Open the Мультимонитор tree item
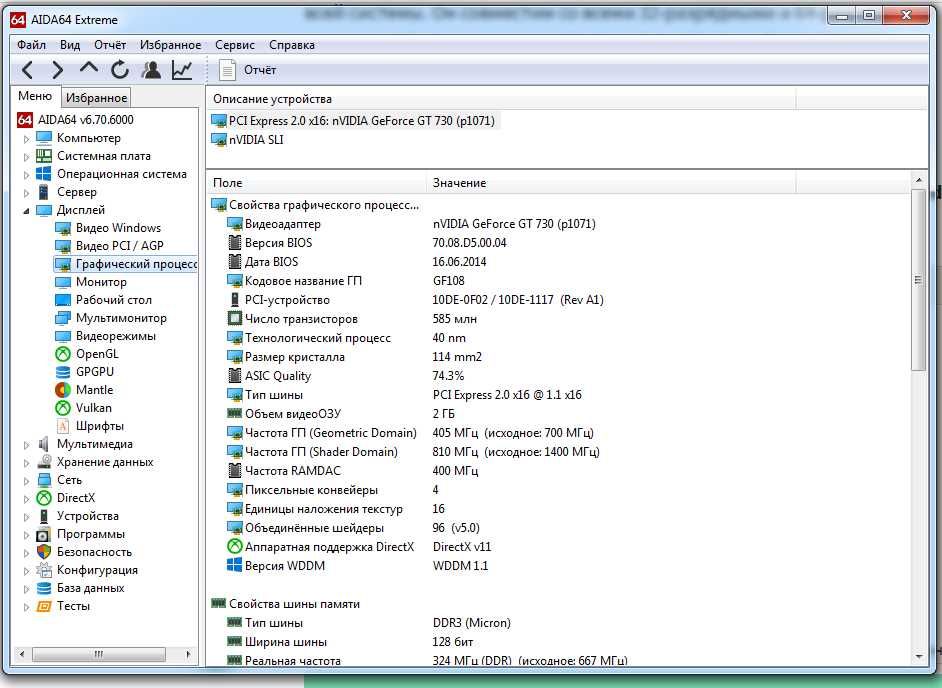The height and width of the screenshot is (688, 942). [x=121, y=318]
